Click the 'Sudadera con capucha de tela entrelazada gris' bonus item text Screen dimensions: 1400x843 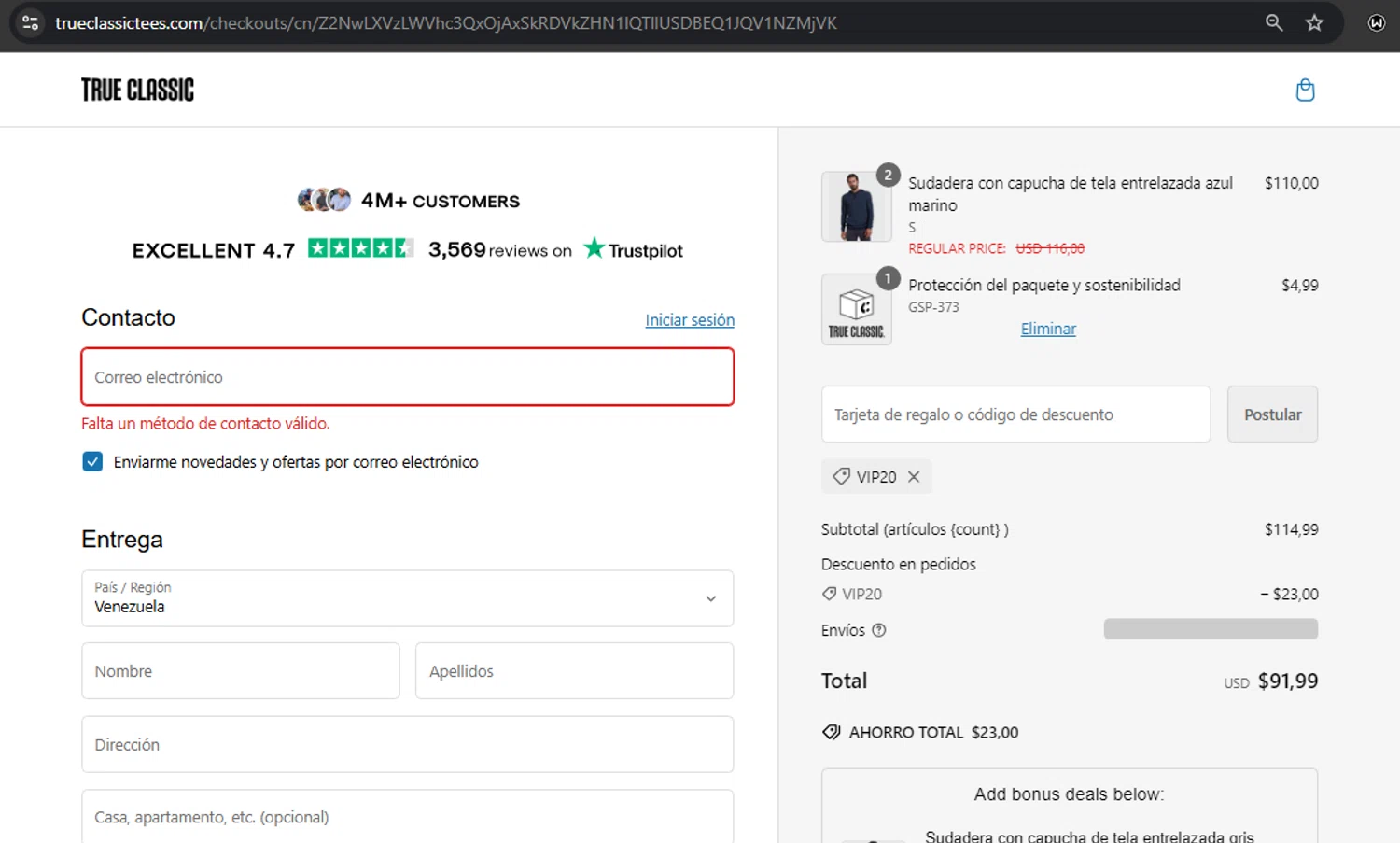click(1089, 836)
